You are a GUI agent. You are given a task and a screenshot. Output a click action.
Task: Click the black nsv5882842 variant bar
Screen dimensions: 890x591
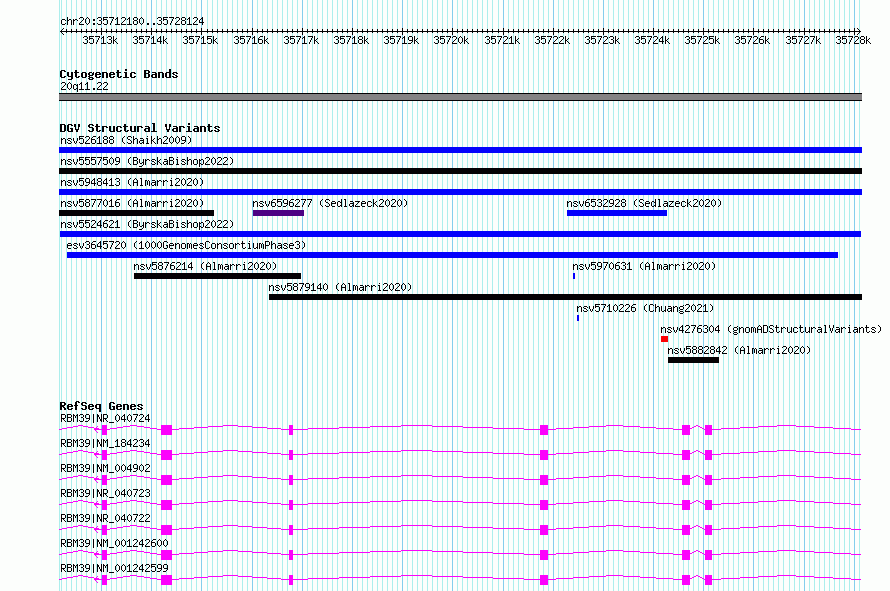click(693, 360)
